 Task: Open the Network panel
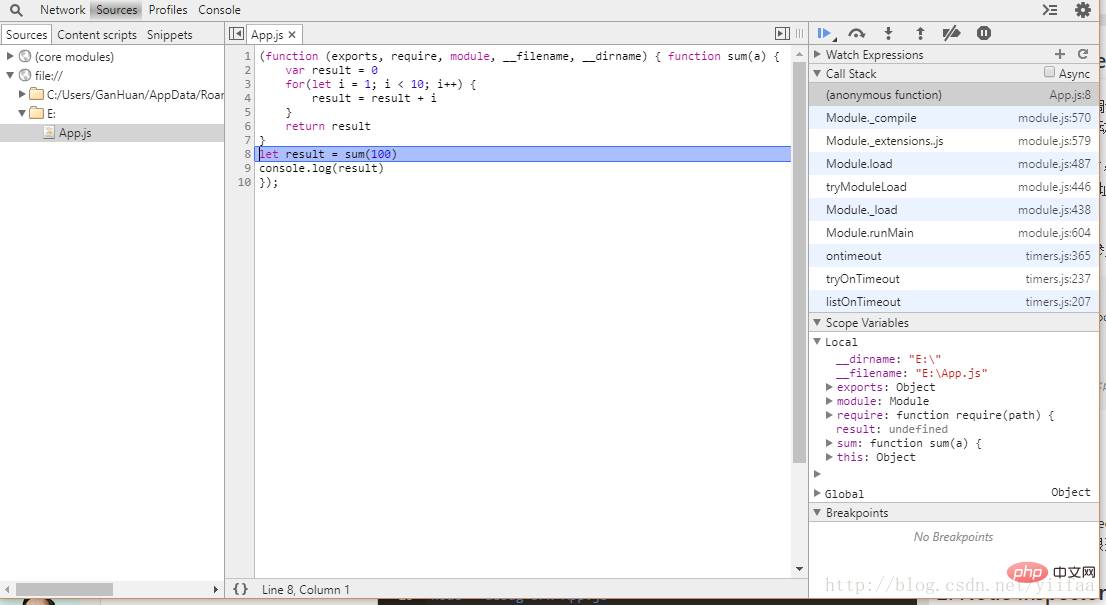(62, 10)
